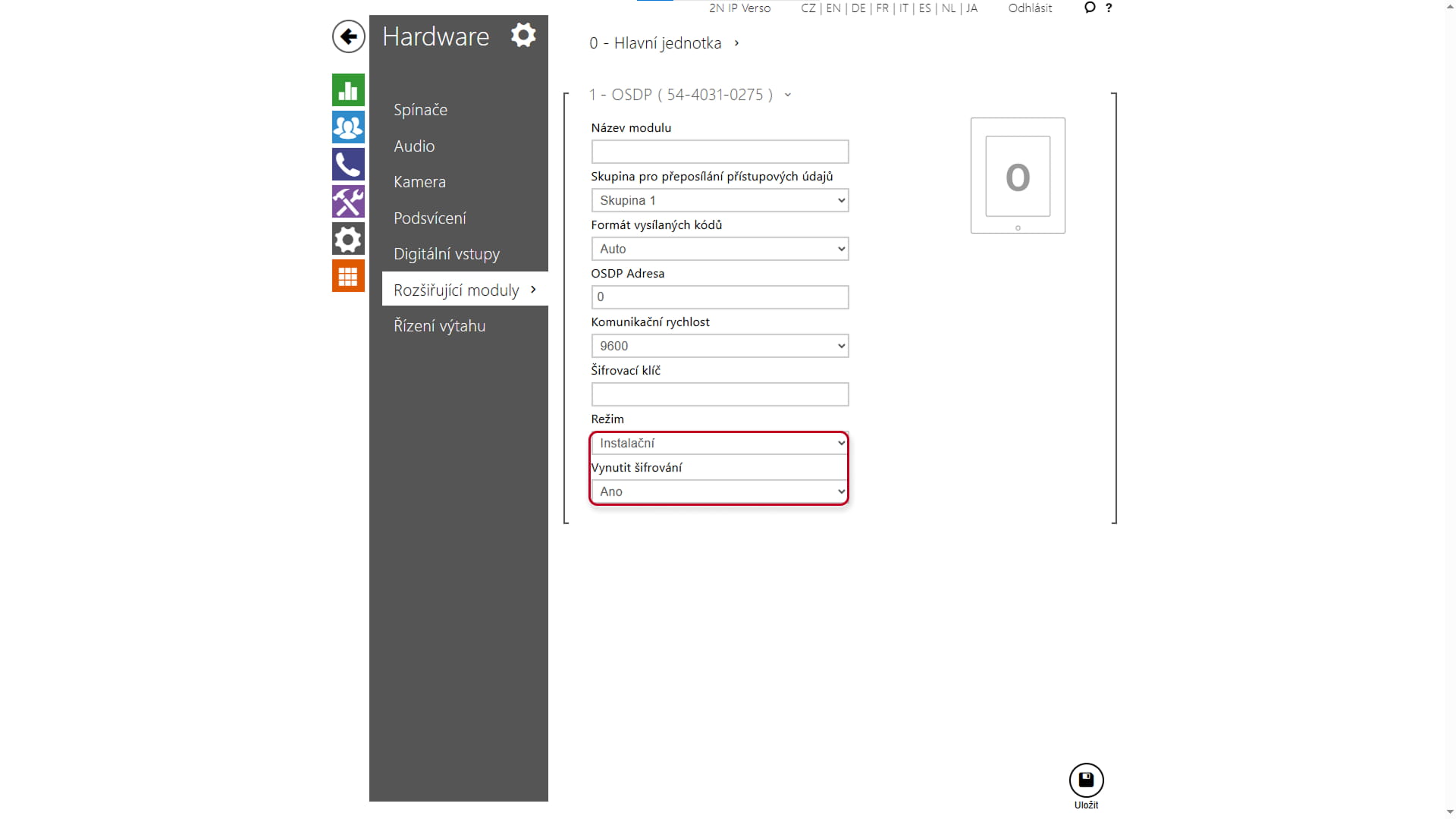
Task: Click the OSDP Adresa input field
Action: point(720,297)
